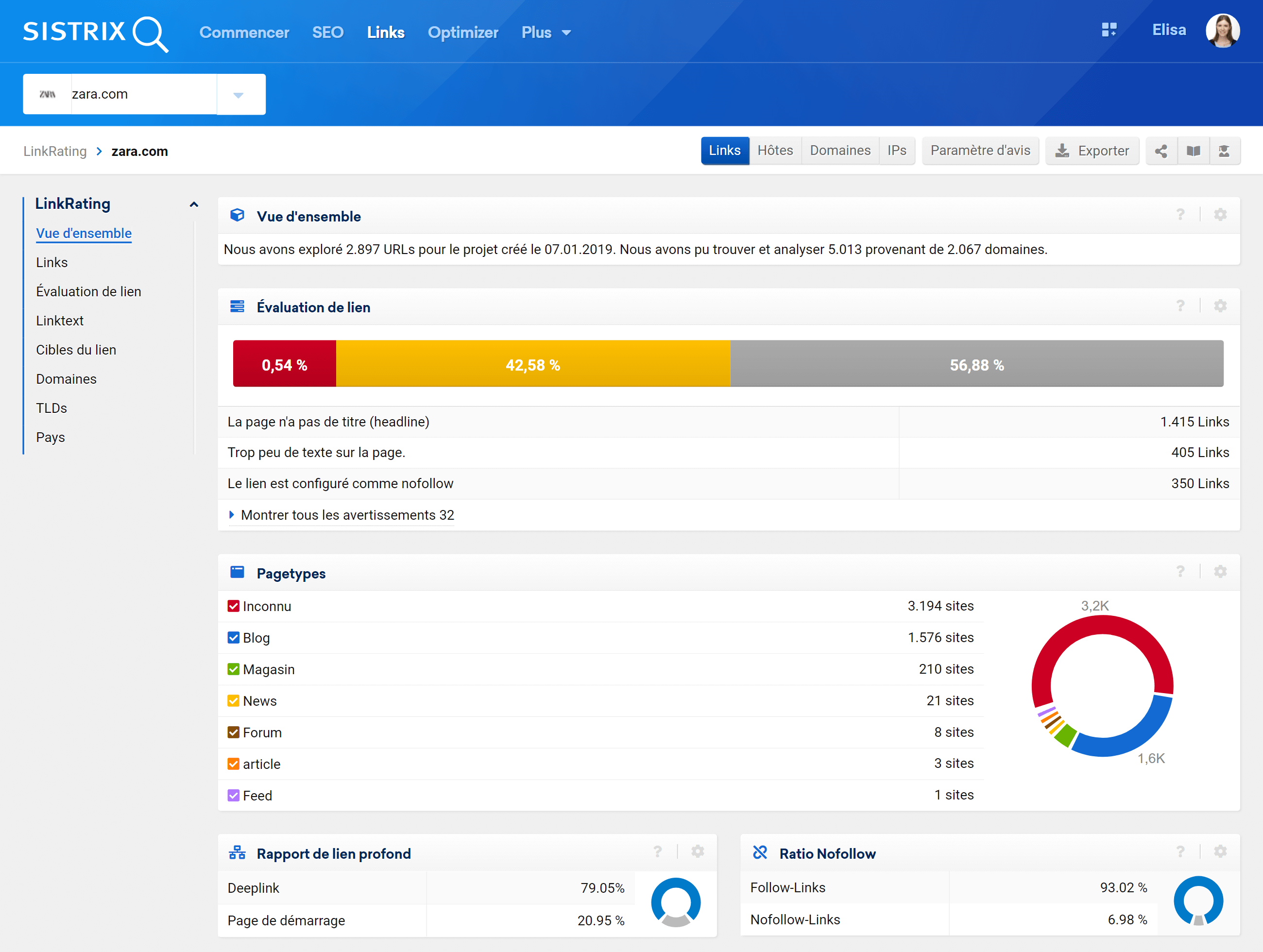Open the Plus dropdown menu
Image resolution: width=1263 pixels, height=952 pixels.
pos(546,33)
